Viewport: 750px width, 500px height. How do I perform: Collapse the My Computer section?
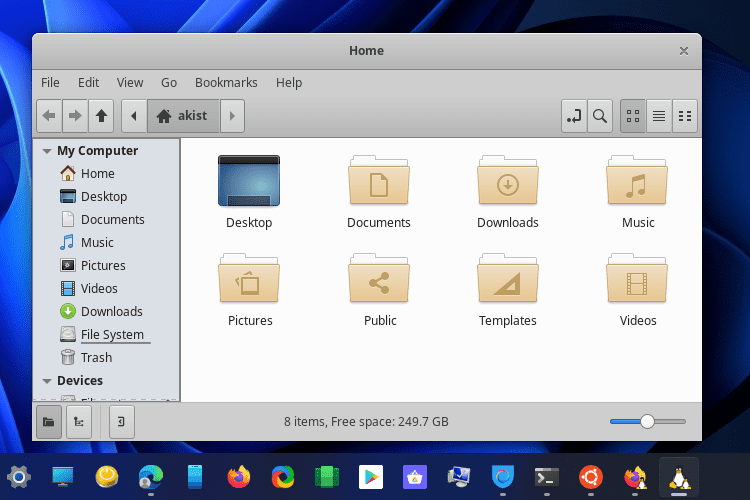46,151
